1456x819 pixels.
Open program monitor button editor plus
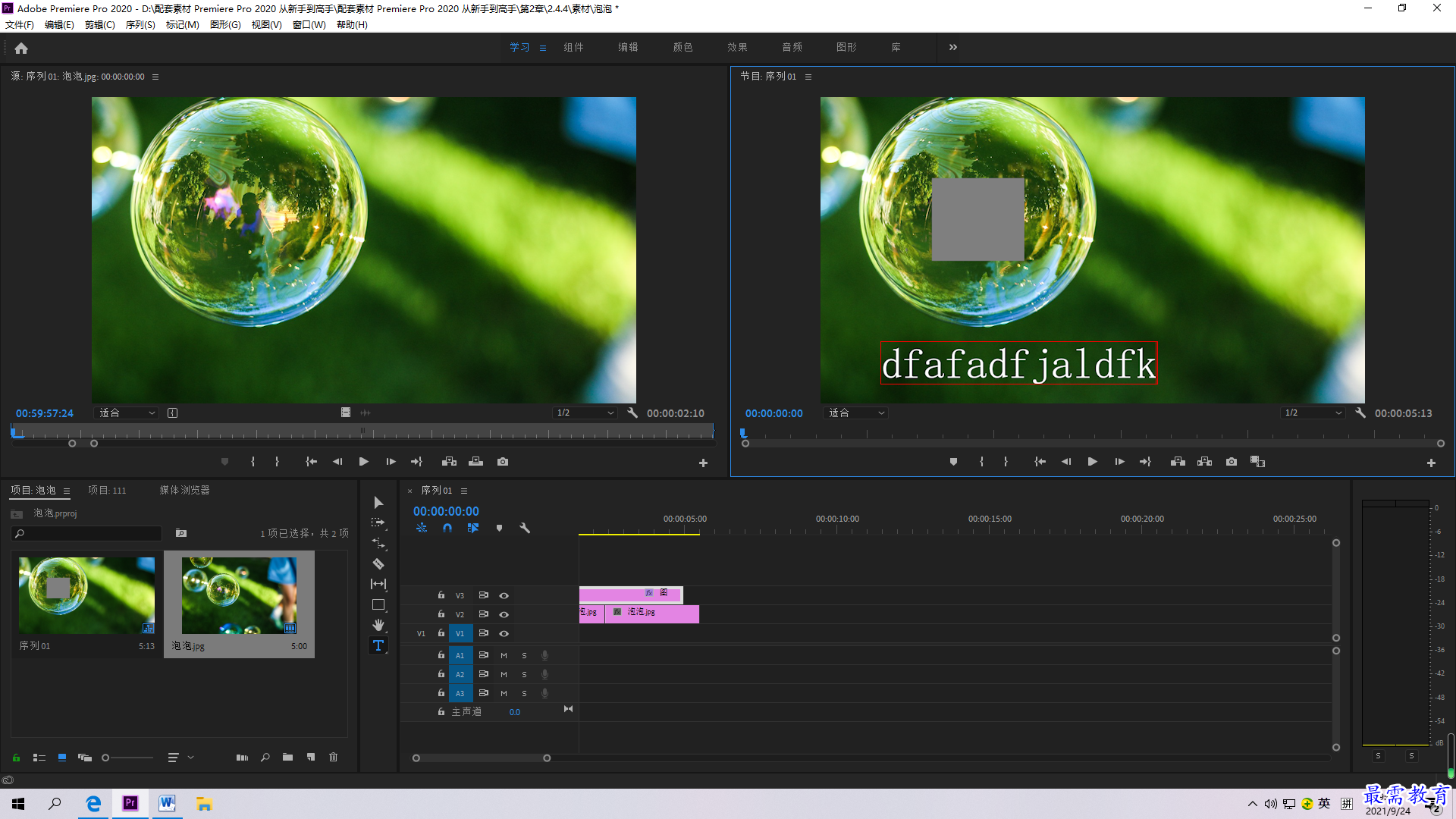[1431, 463]
